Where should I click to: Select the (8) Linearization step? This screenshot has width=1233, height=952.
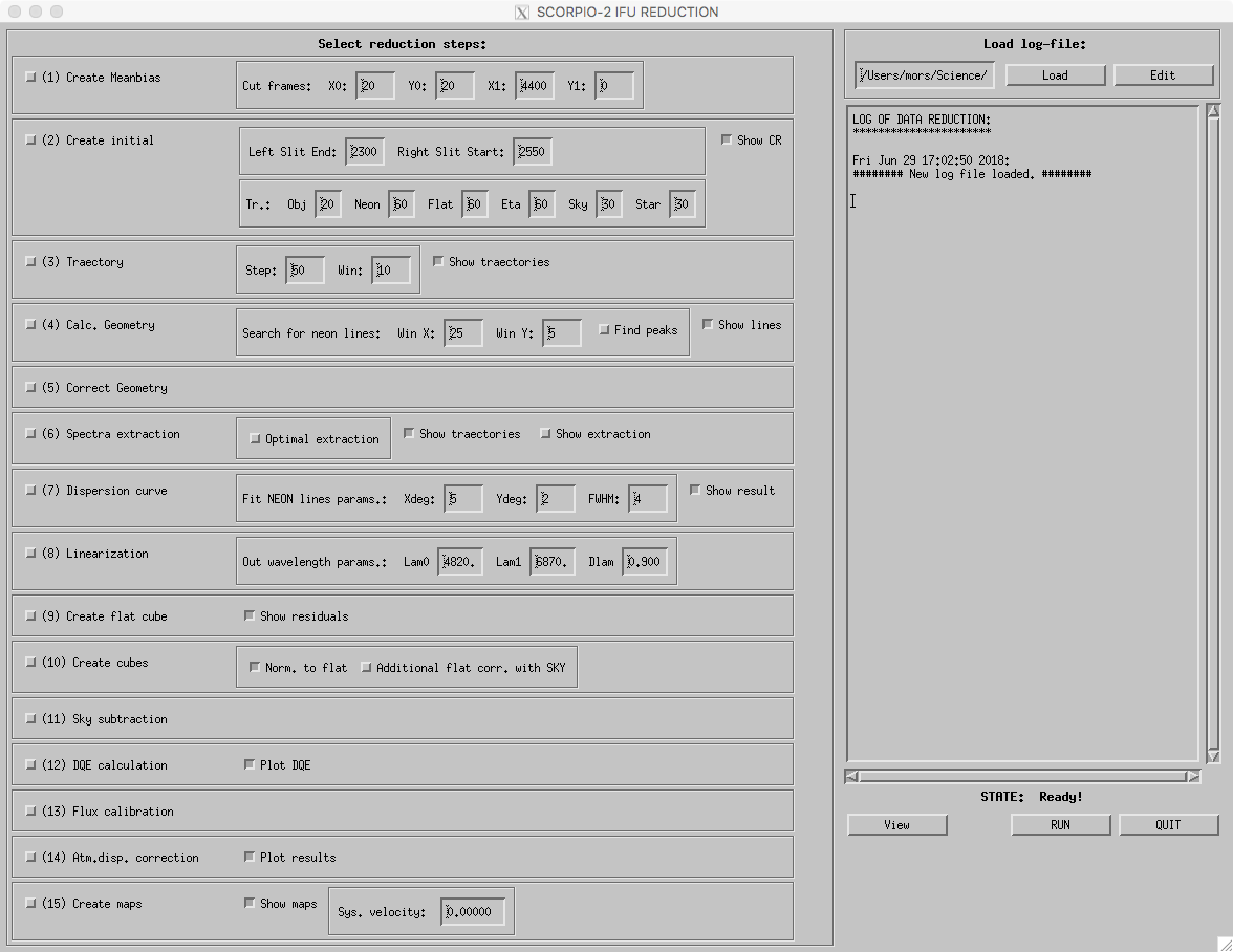click(x=31, y=553)
